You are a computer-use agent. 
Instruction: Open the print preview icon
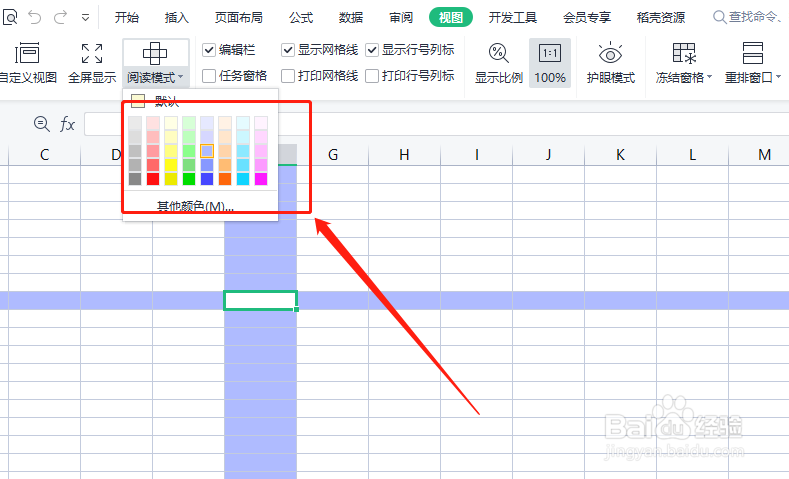pyautogui.click(x=10, y=18)
